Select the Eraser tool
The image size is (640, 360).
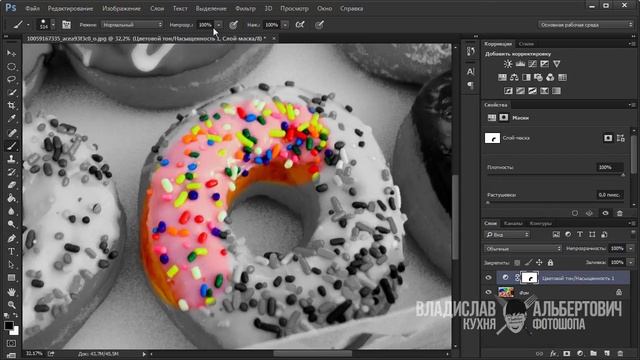point(11,185)
